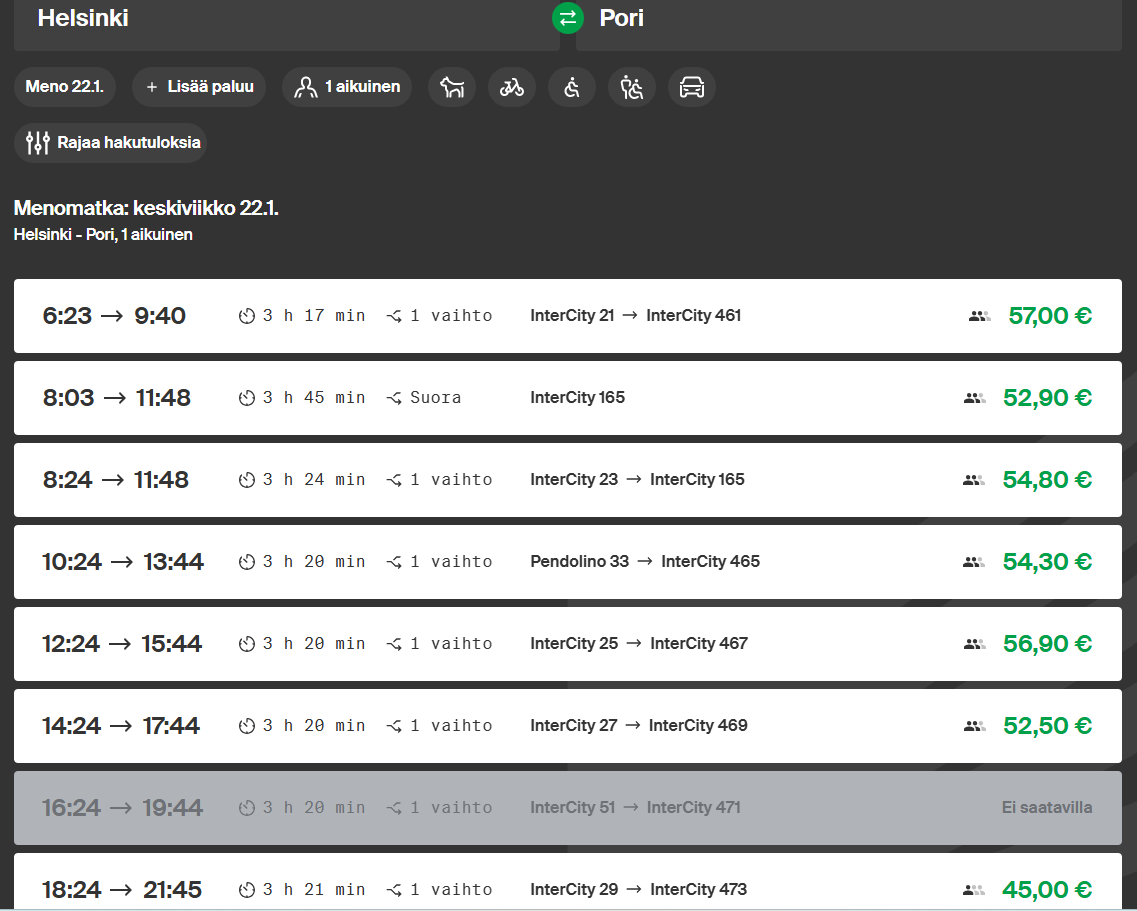Click the transfer icon on 16:24 journey
Screen dimensions: 1137x911
coord(395,808)
